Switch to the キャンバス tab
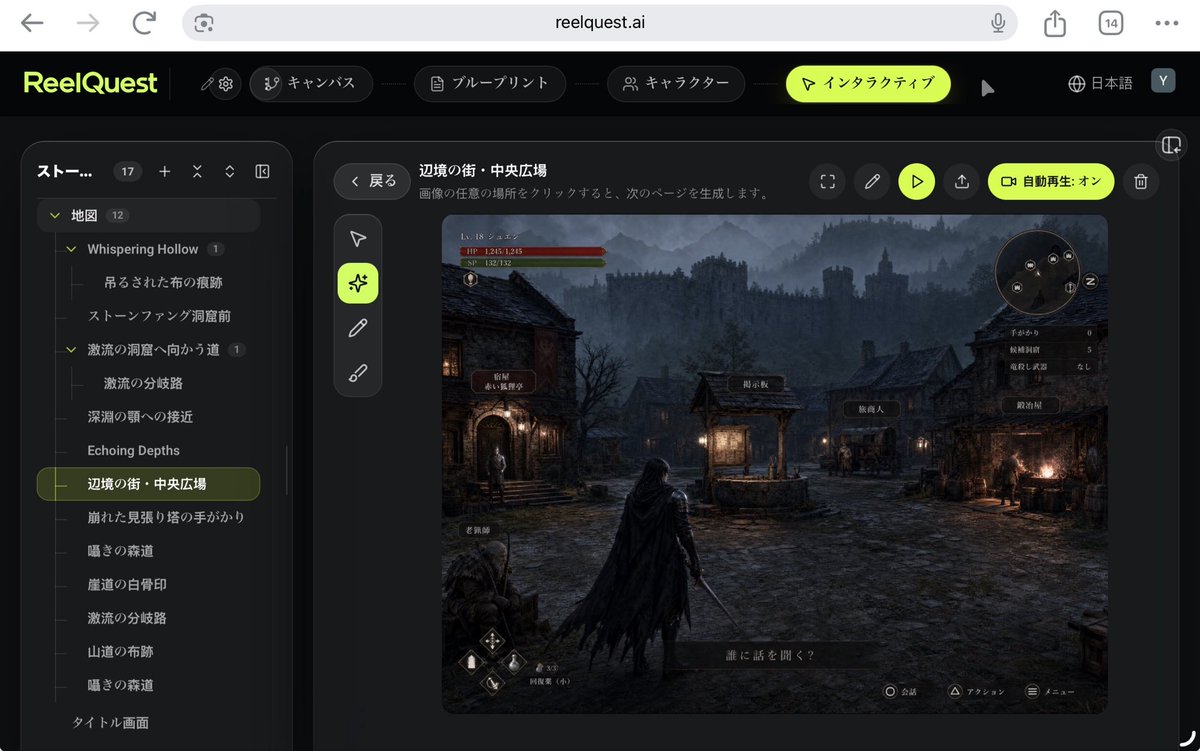 [x=311, y=84]
